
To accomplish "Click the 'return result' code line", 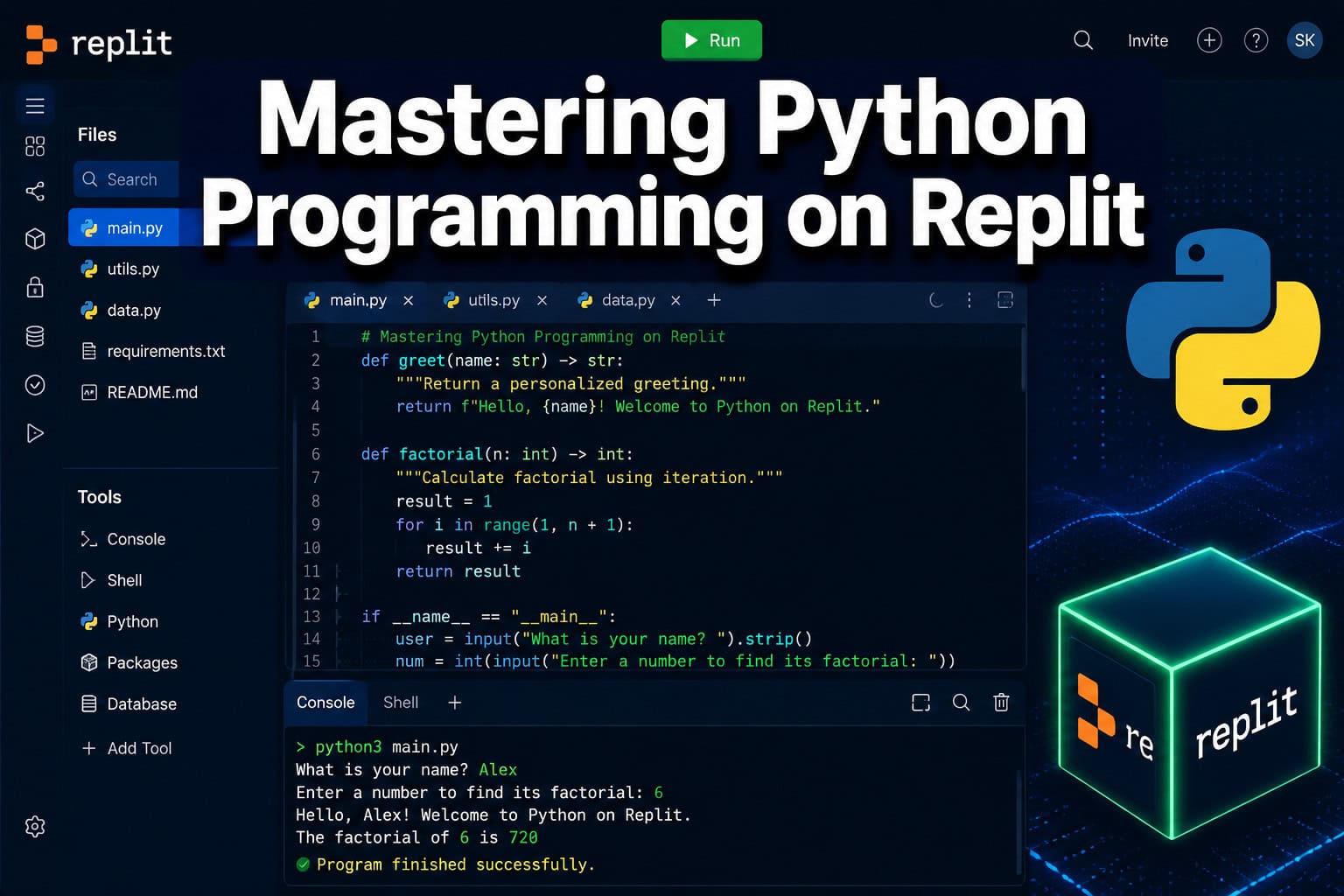I will (458, 571).
